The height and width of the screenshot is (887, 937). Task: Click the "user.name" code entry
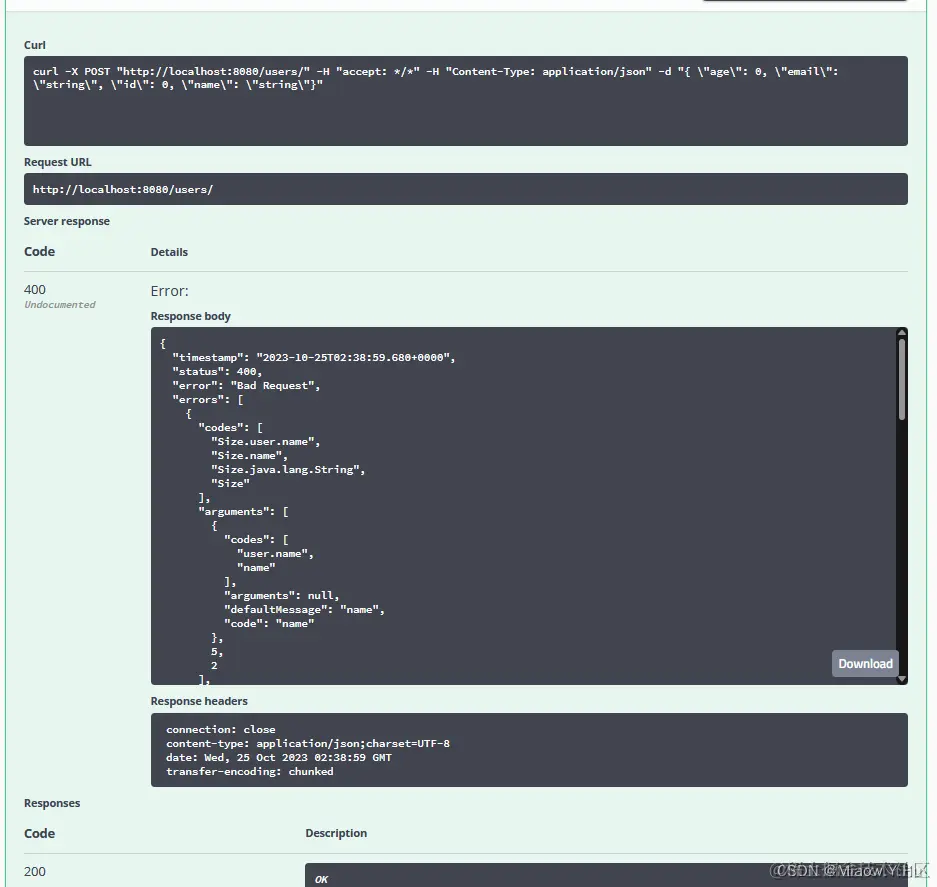(275, 553)
